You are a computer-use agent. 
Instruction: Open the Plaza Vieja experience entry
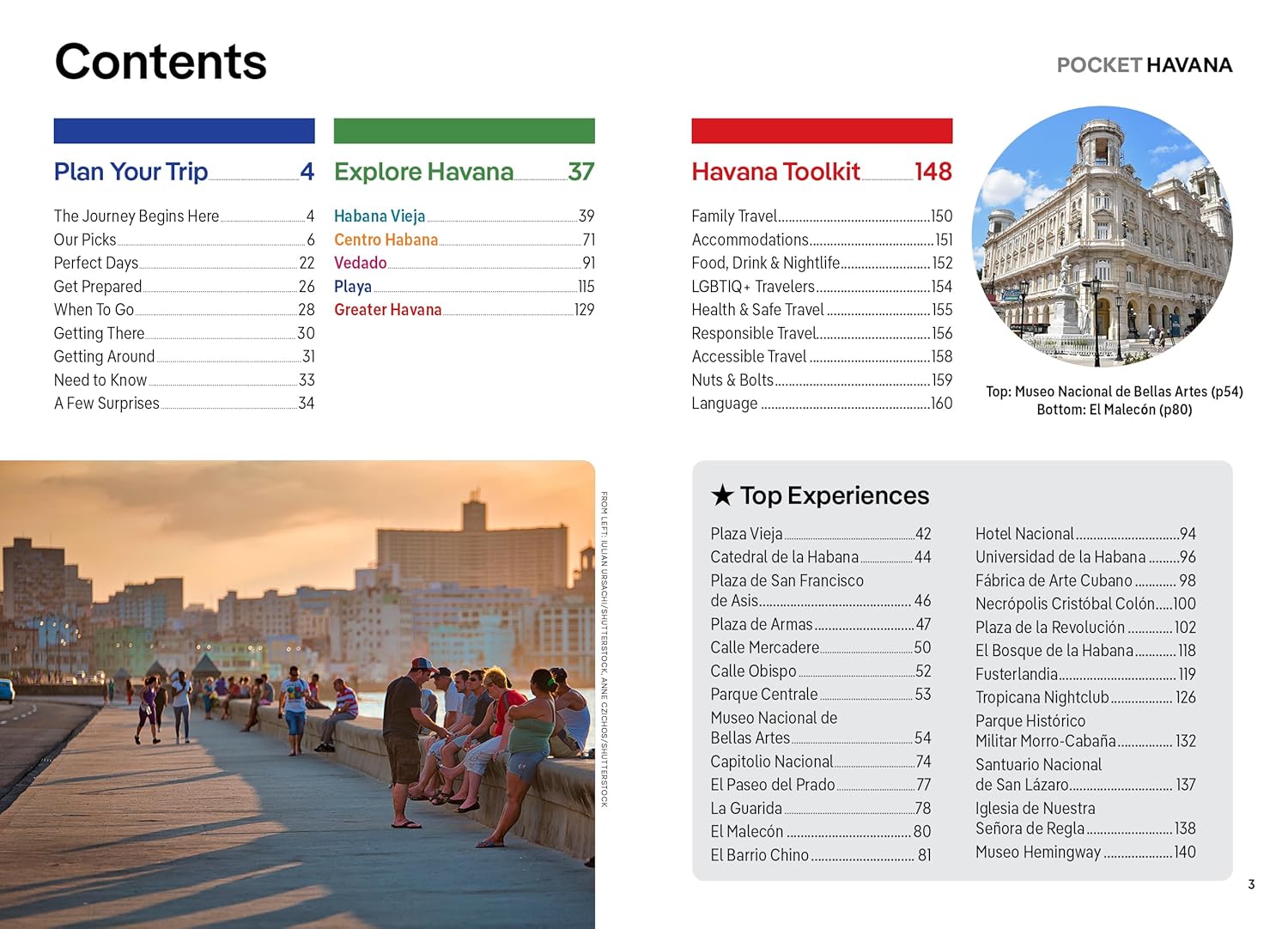(746, 533)
